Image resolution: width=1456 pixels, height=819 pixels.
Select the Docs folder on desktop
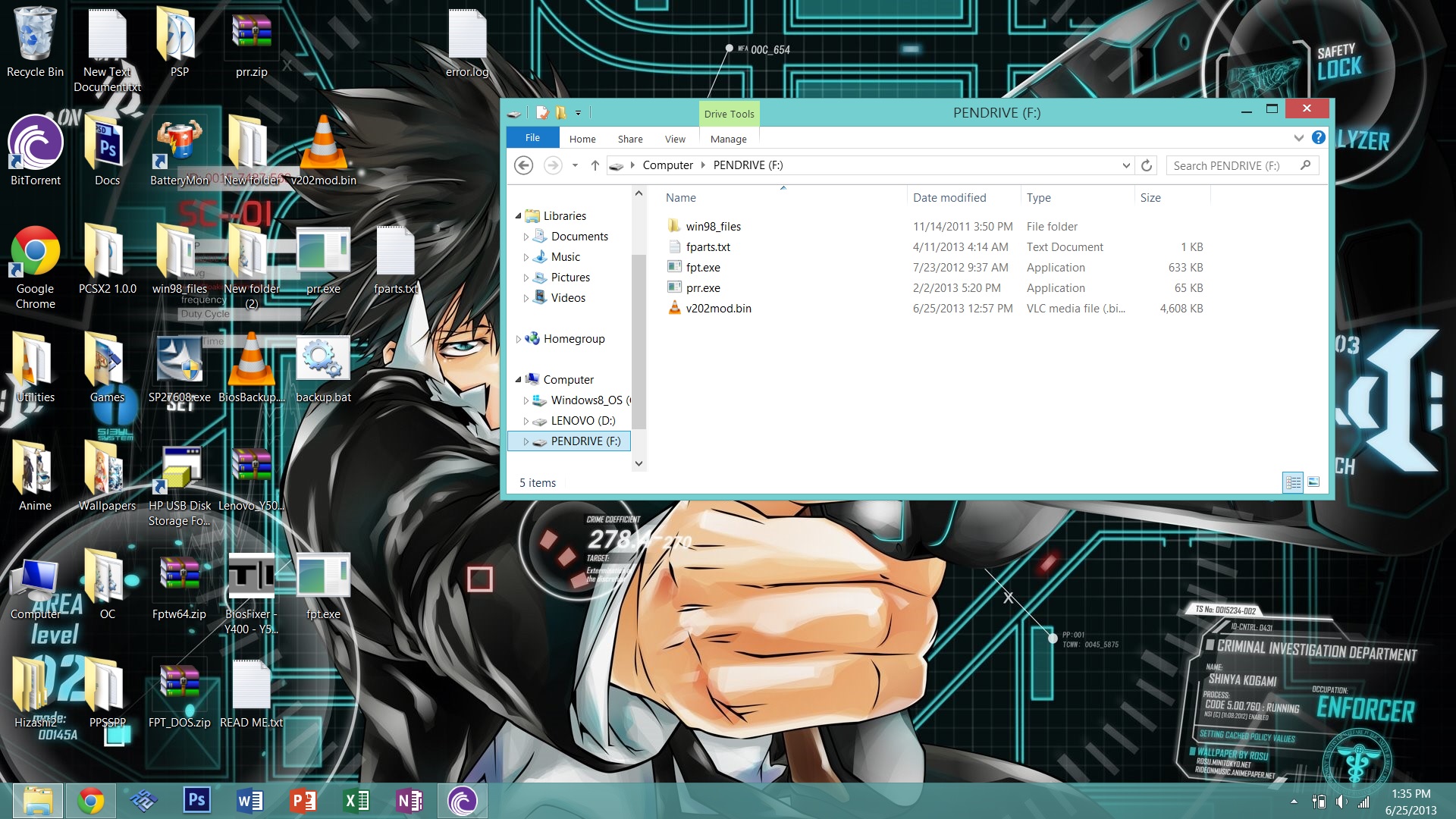[x=107, y=150]
